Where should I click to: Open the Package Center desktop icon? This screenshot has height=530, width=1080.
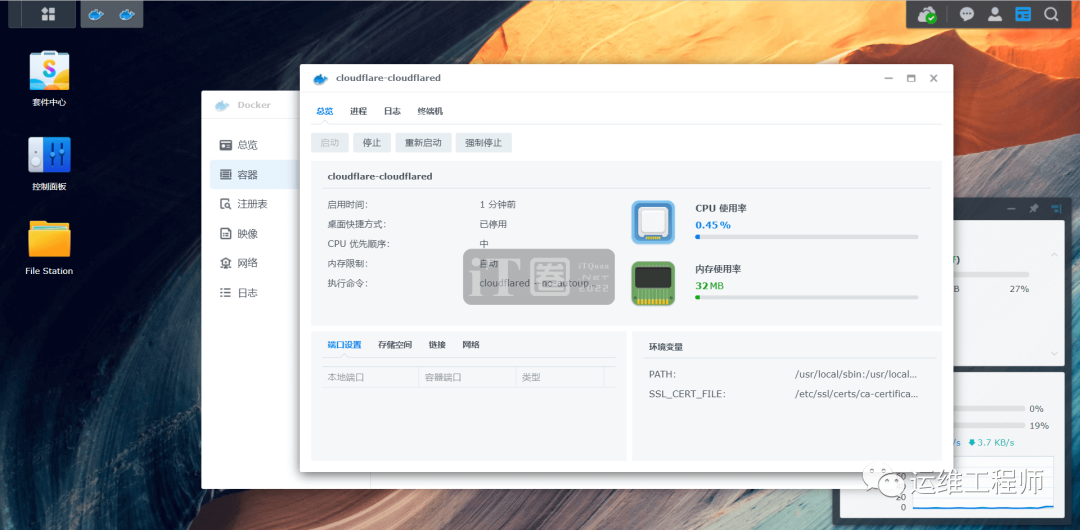[x=50, y=71]
